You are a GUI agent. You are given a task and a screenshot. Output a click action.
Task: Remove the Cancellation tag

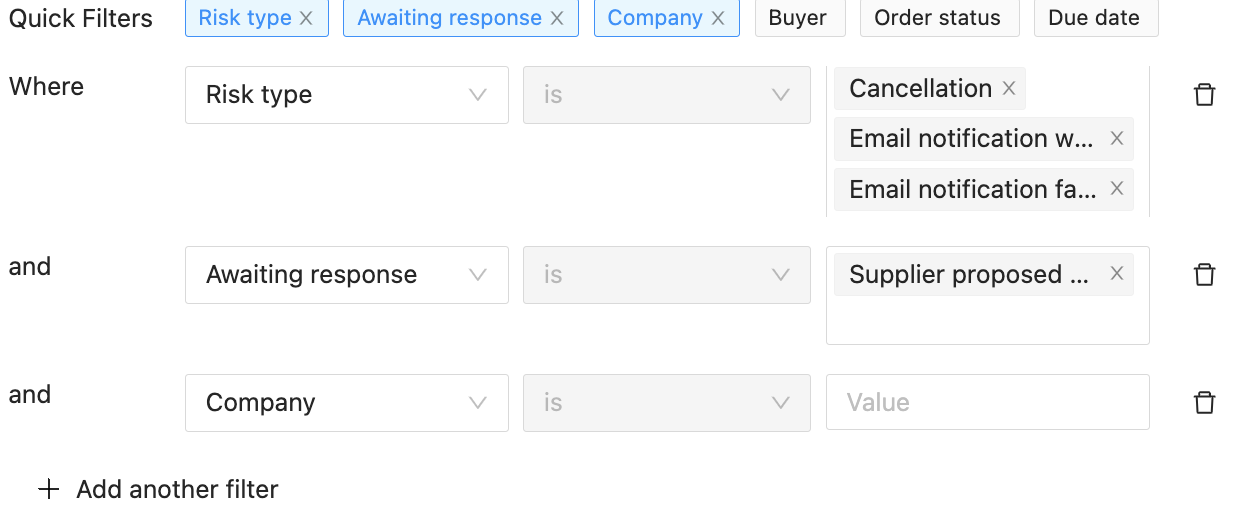pos(1009,88)
